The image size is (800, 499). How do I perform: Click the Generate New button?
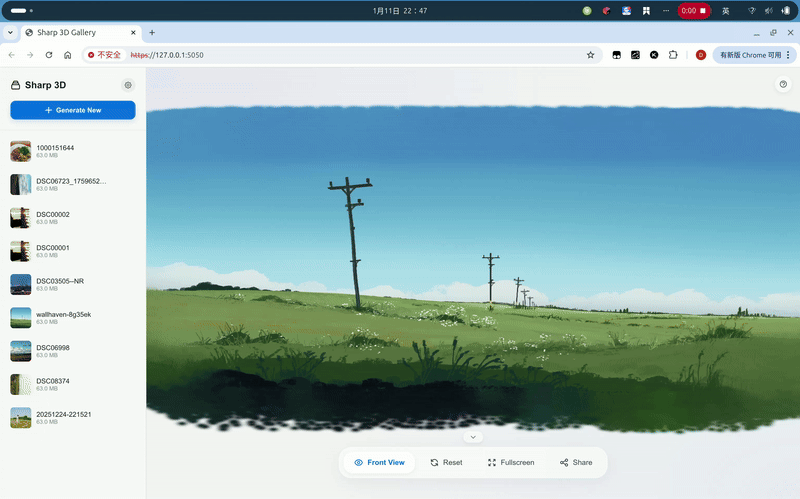[x=73, y=110]
